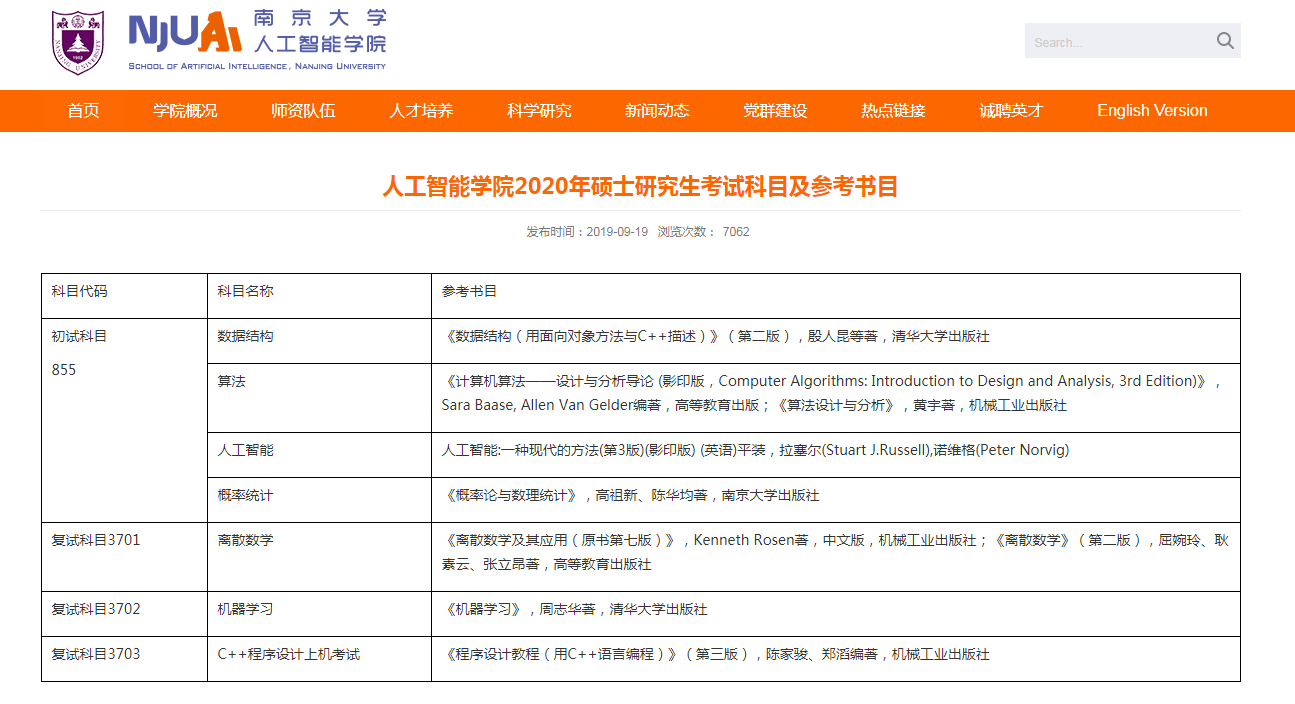Viewport: 1295px width, 704px height.
Task: Open the 新闻动态 menu item
Action: coord(657,111)
